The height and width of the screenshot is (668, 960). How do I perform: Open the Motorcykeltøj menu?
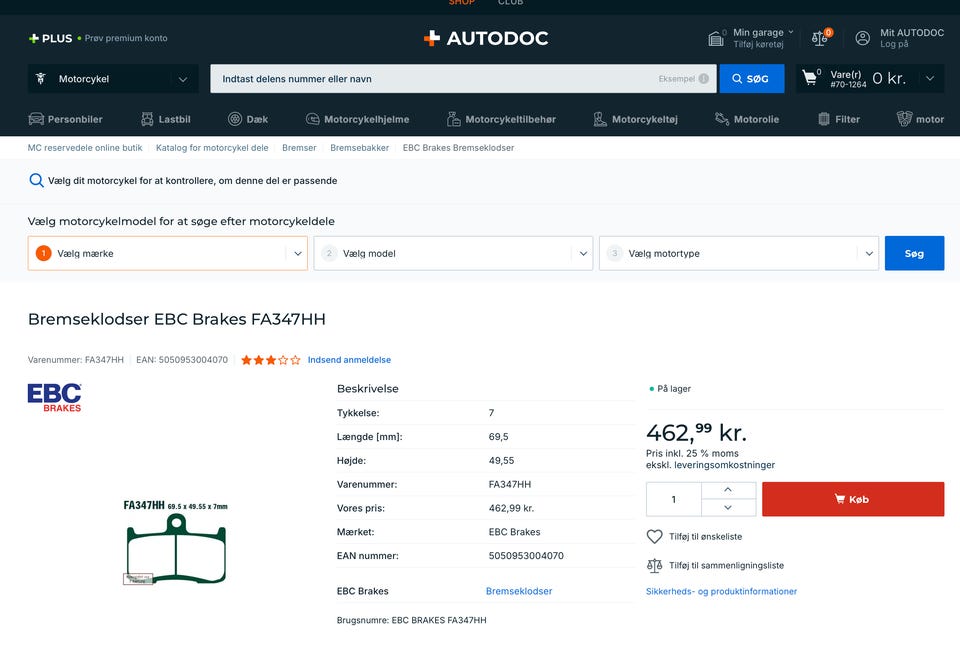tap(635, 119)
